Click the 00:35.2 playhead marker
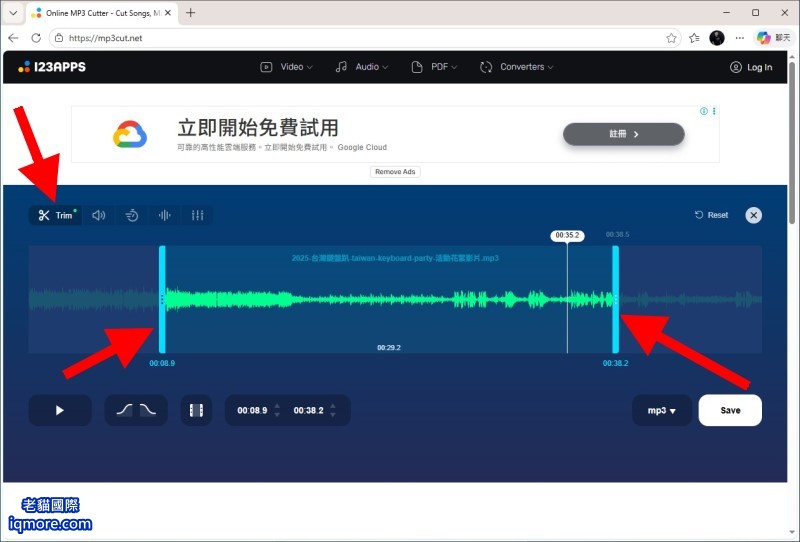This screenshot has height=542, width=800. [567, 235]
